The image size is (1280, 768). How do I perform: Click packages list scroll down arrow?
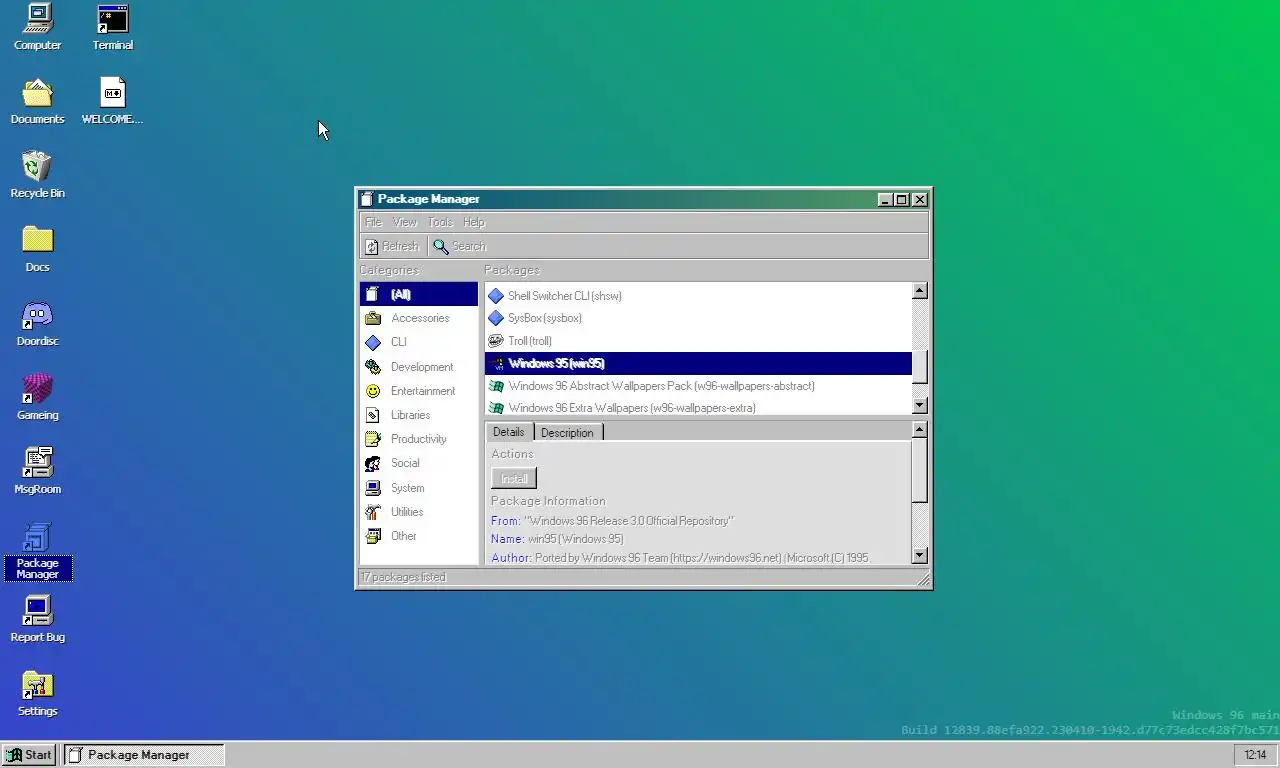click(x=920, y=405)
